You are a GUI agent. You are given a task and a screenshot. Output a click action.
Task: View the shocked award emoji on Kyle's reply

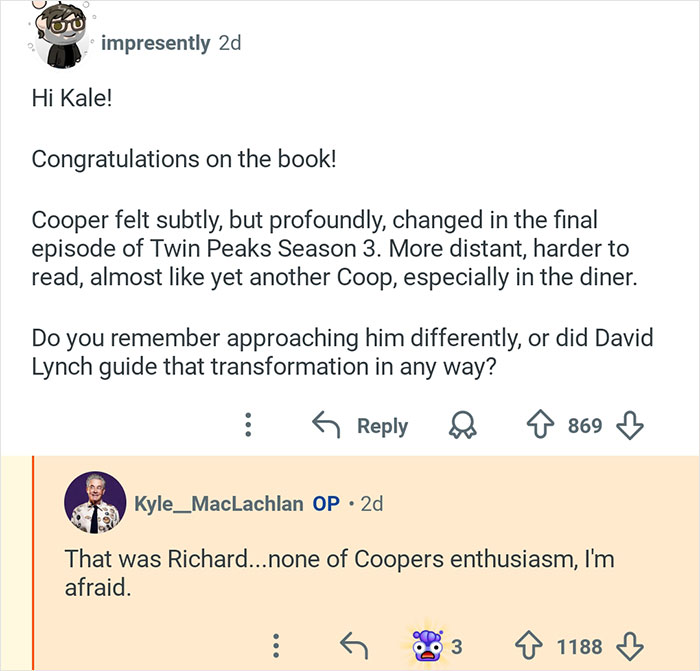point(427,643)
